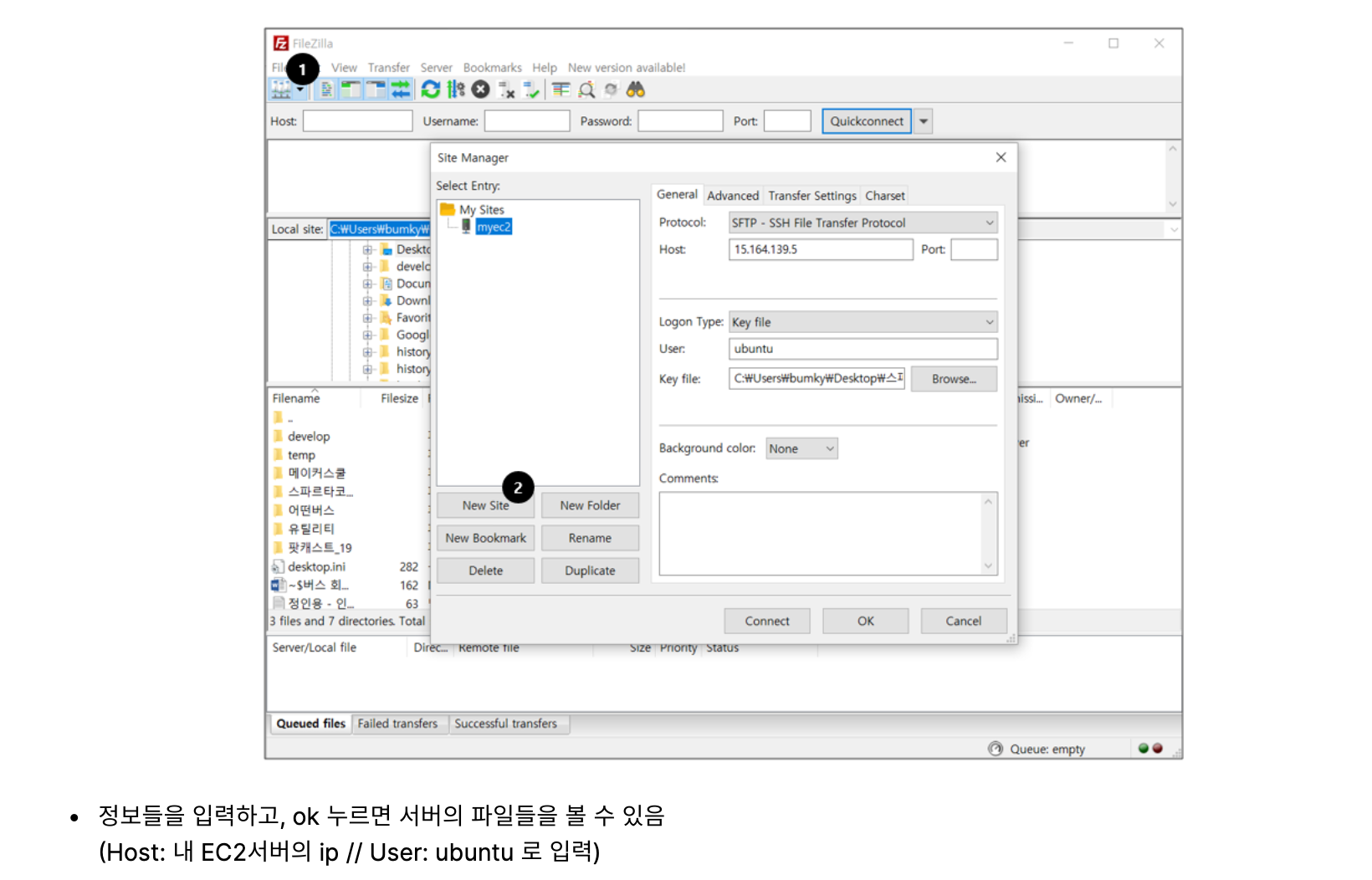Click the Rename button
The image size is (1372, 880).
pyautogui.click(x=590, y=538)
